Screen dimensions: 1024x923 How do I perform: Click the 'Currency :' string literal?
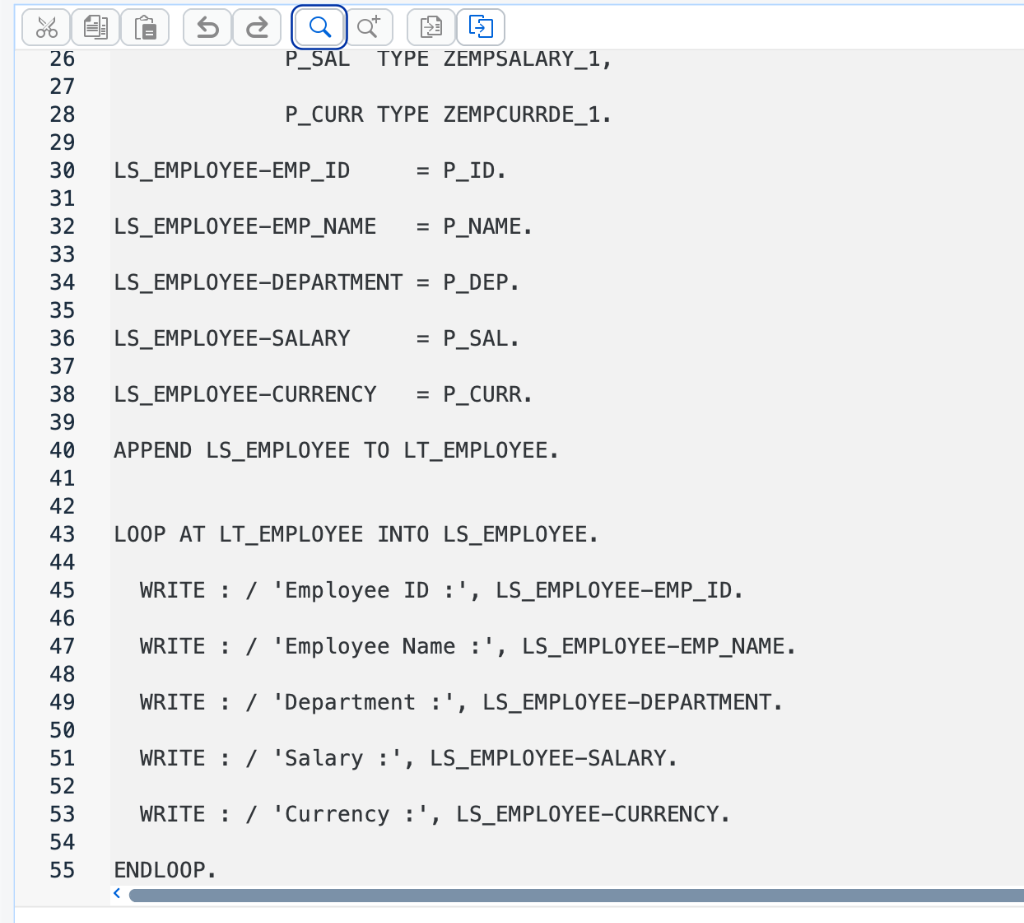coord(350,815)
